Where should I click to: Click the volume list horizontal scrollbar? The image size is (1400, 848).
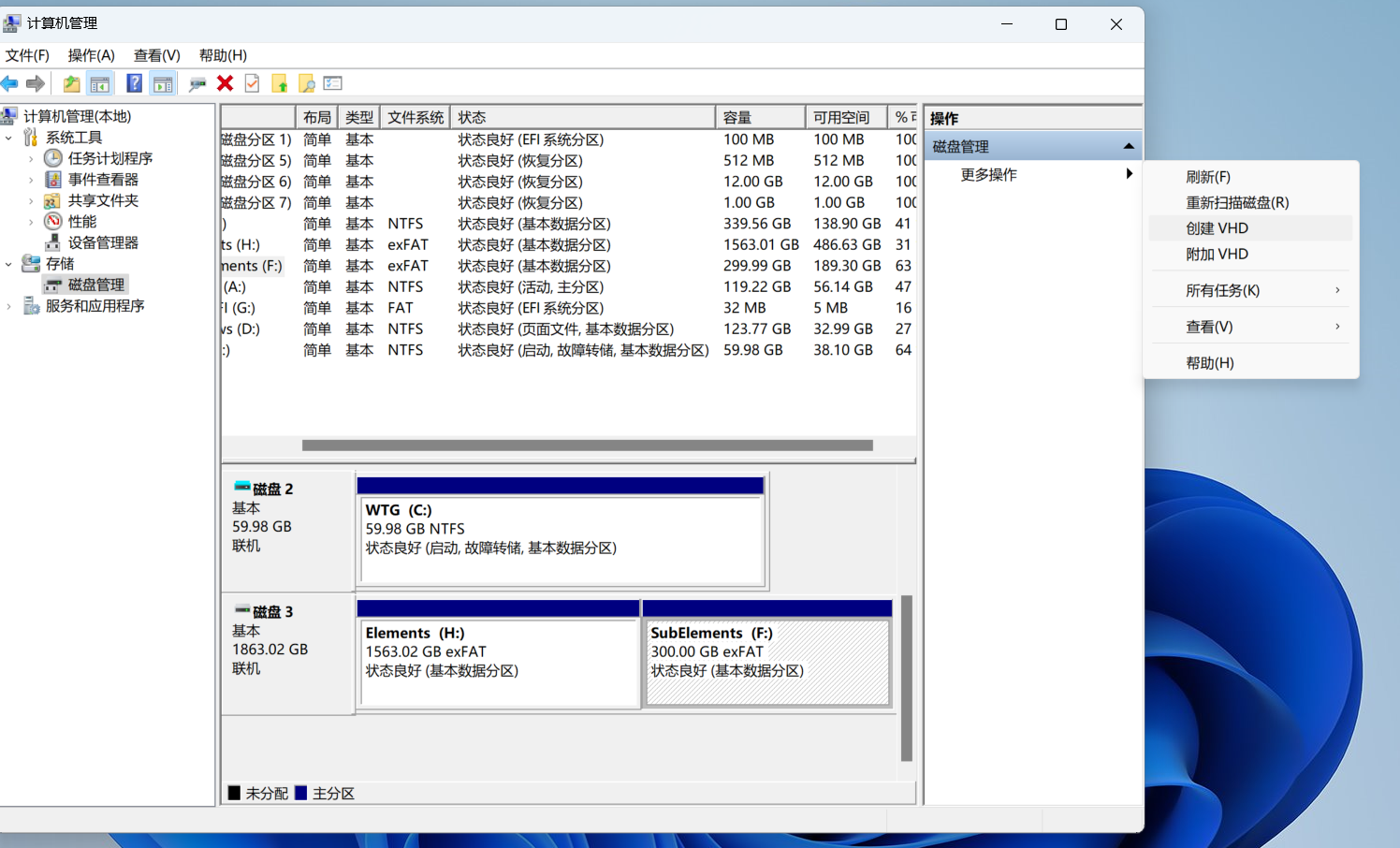coord(588,446)
